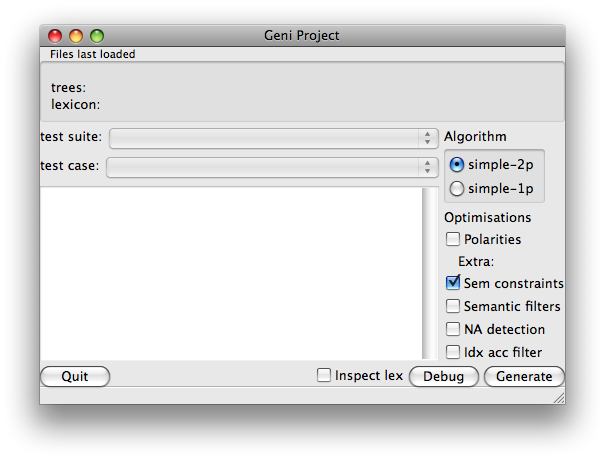Click inside the large white text area
The width and height of the screenshot is (605, 459).
point(231,273)
